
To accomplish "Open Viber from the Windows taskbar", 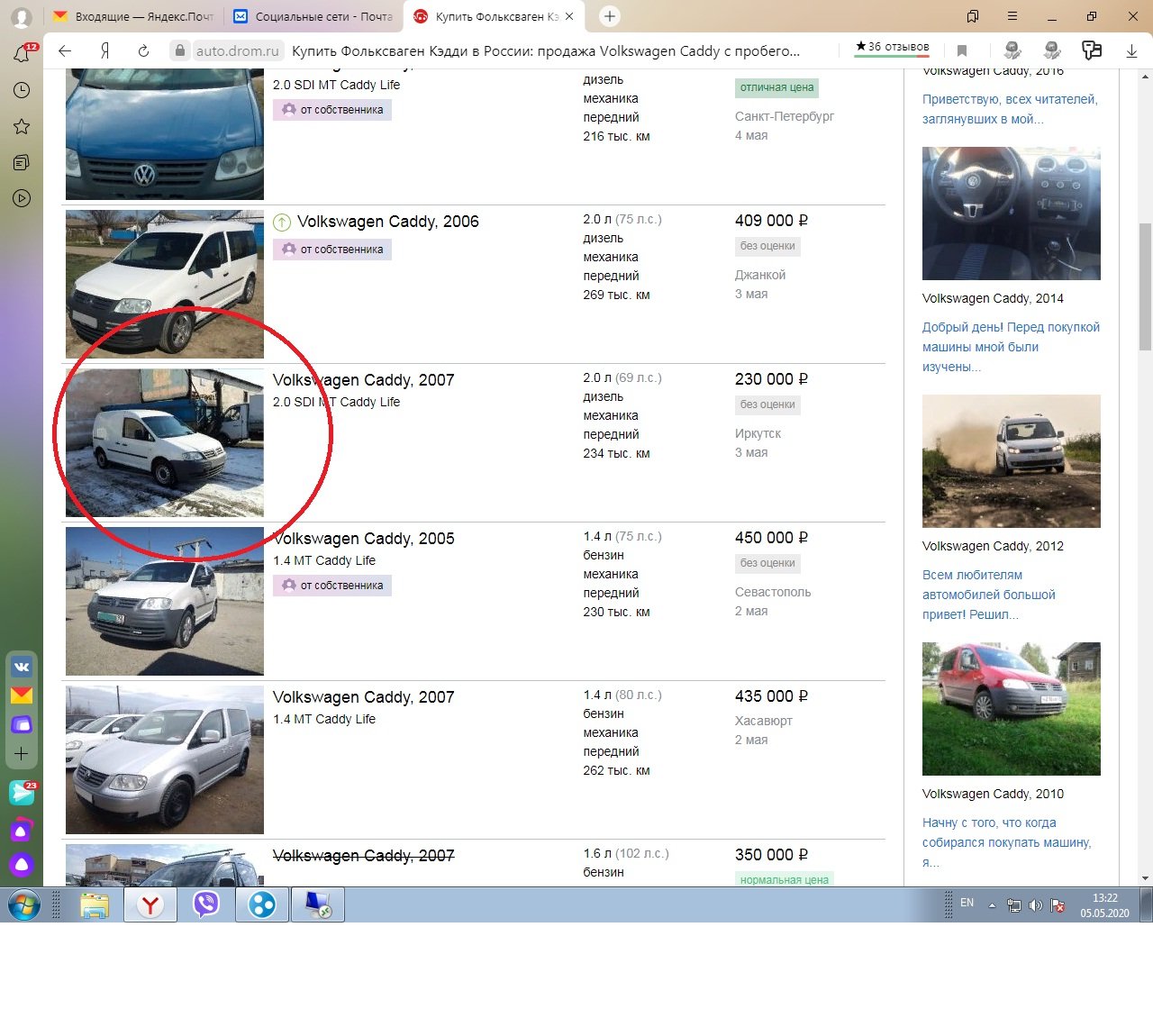I will tap(206, 904).
